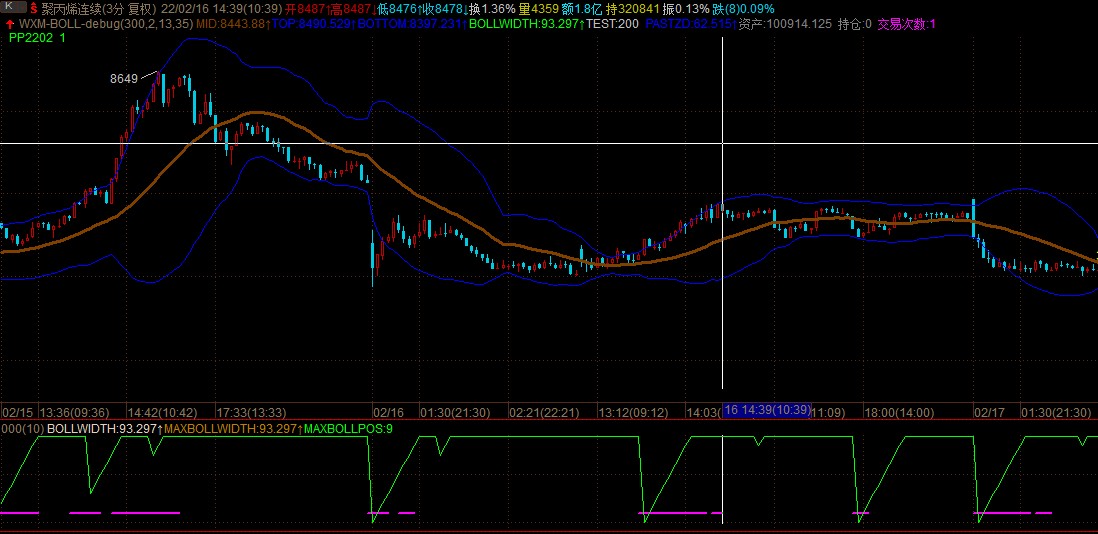The image size is (1098, 534).
Task: Click the 振0.13% amplitude value
Action: pyautogui.click(x=686, y=8)
